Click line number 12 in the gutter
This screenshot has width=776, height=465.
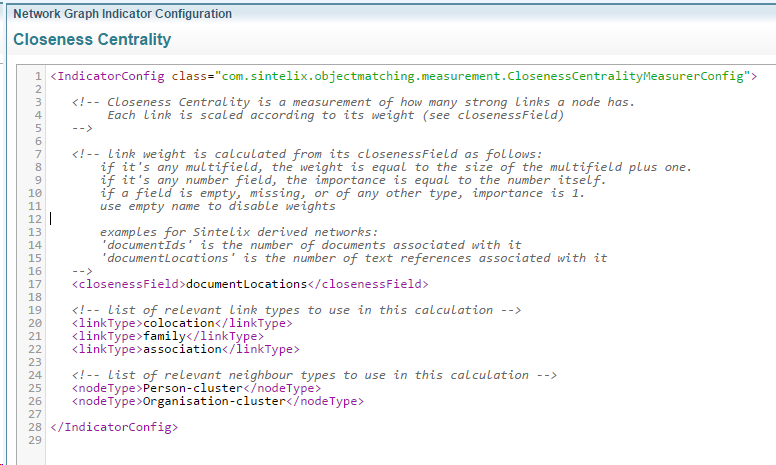tap(34, 219)
